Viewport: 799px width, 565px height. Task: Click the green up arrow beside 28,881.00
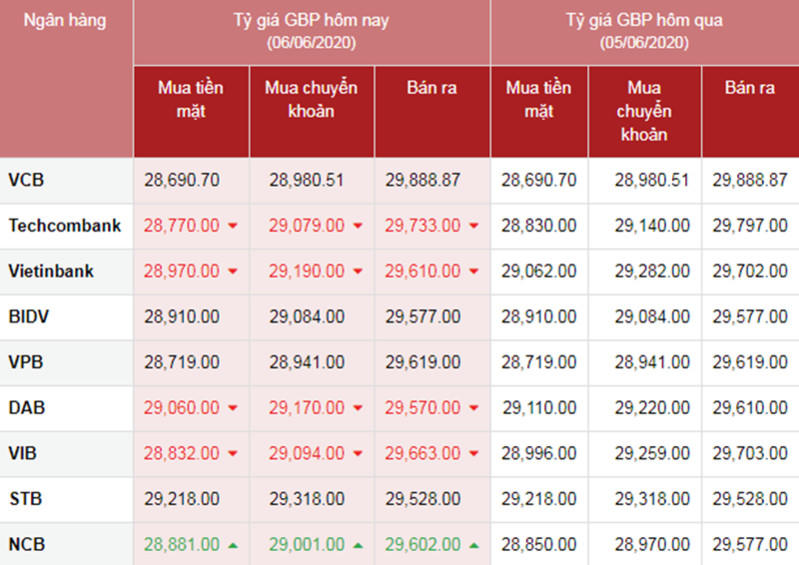click(x=233, y=545)
